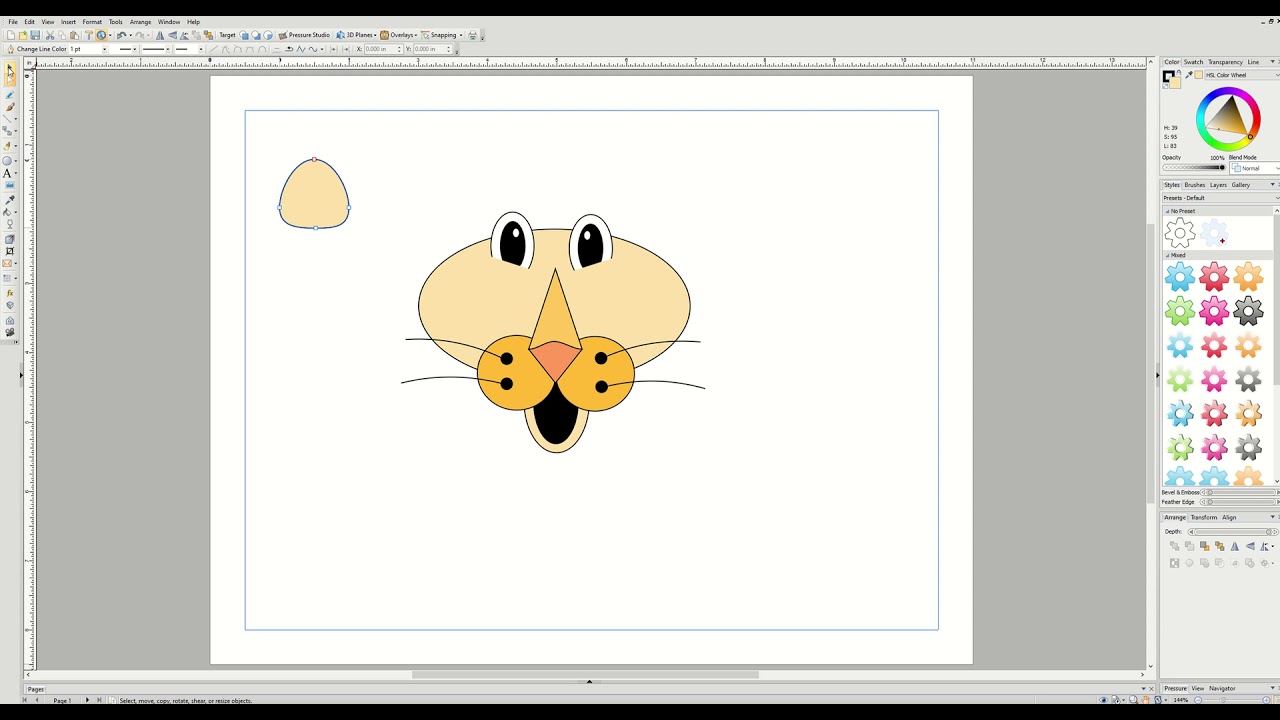Click the Undo arrow
This screenshot has height=720, width=1280.
pos(122,35)
